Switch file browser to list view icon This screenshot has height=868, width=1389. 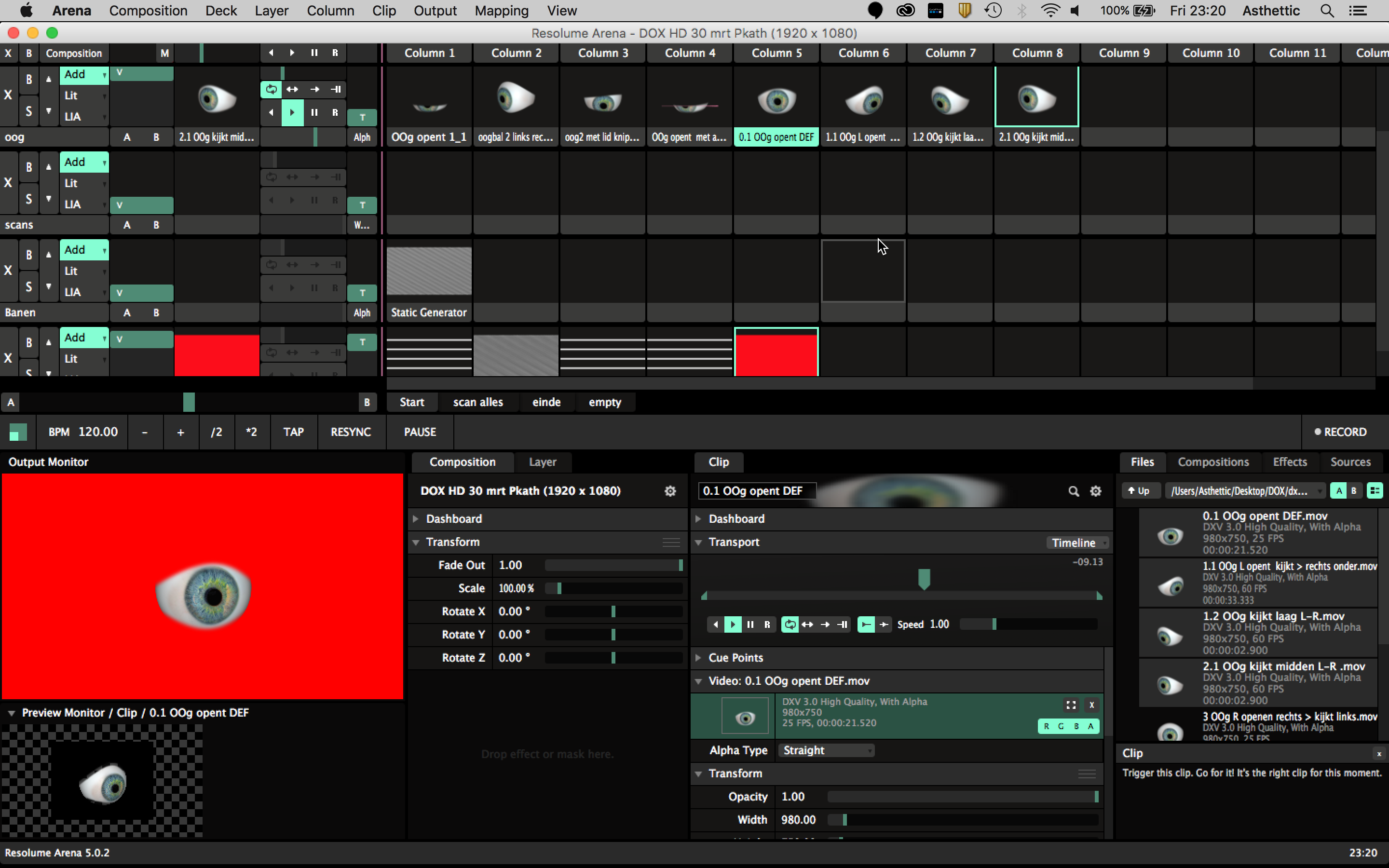(x=1375, y=491)
